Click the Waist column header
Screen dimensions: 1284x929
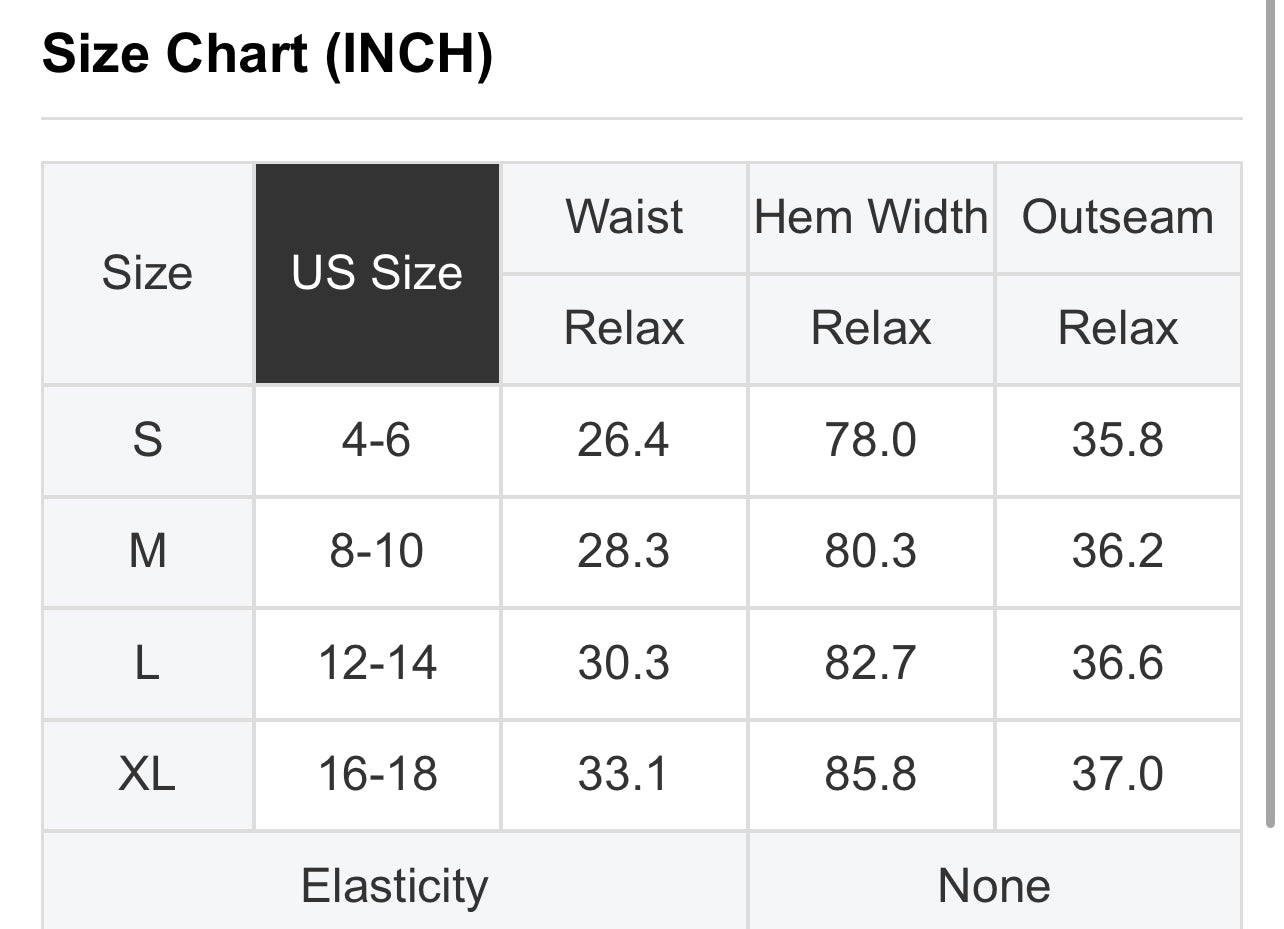click(x=624, y=217)
